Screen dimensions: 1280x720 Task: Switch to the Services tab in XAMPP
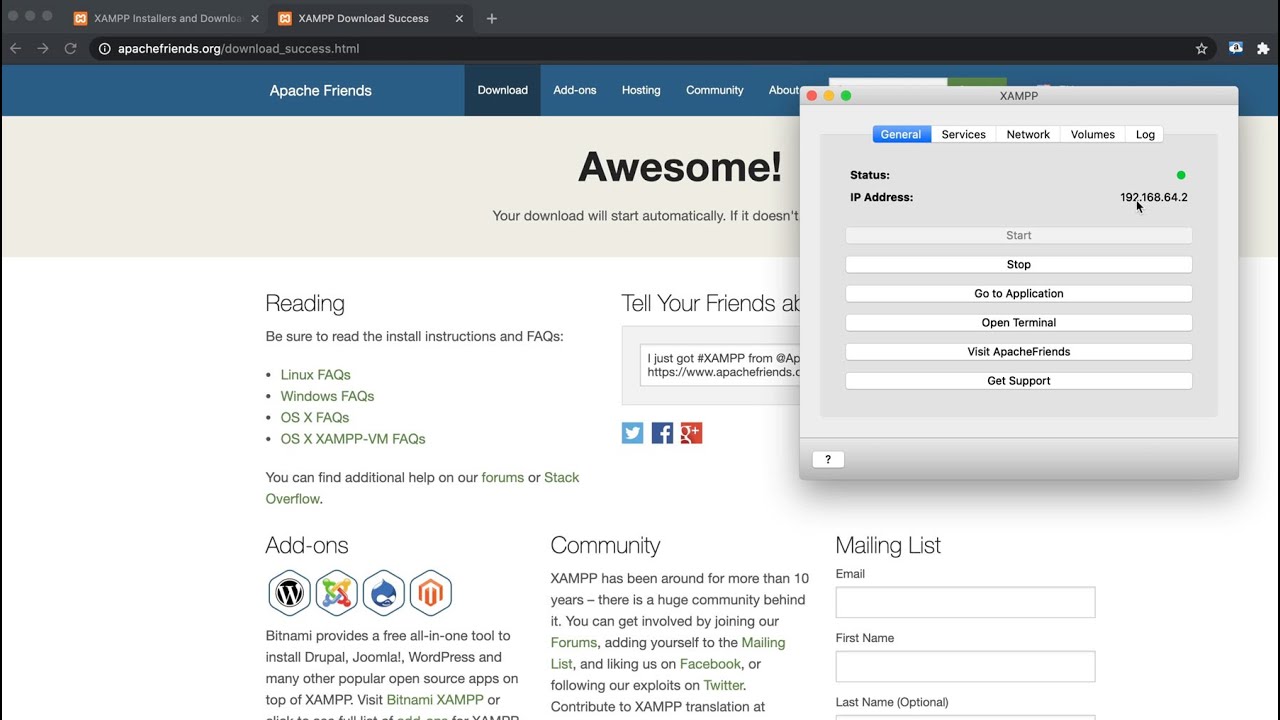point(964,134)
